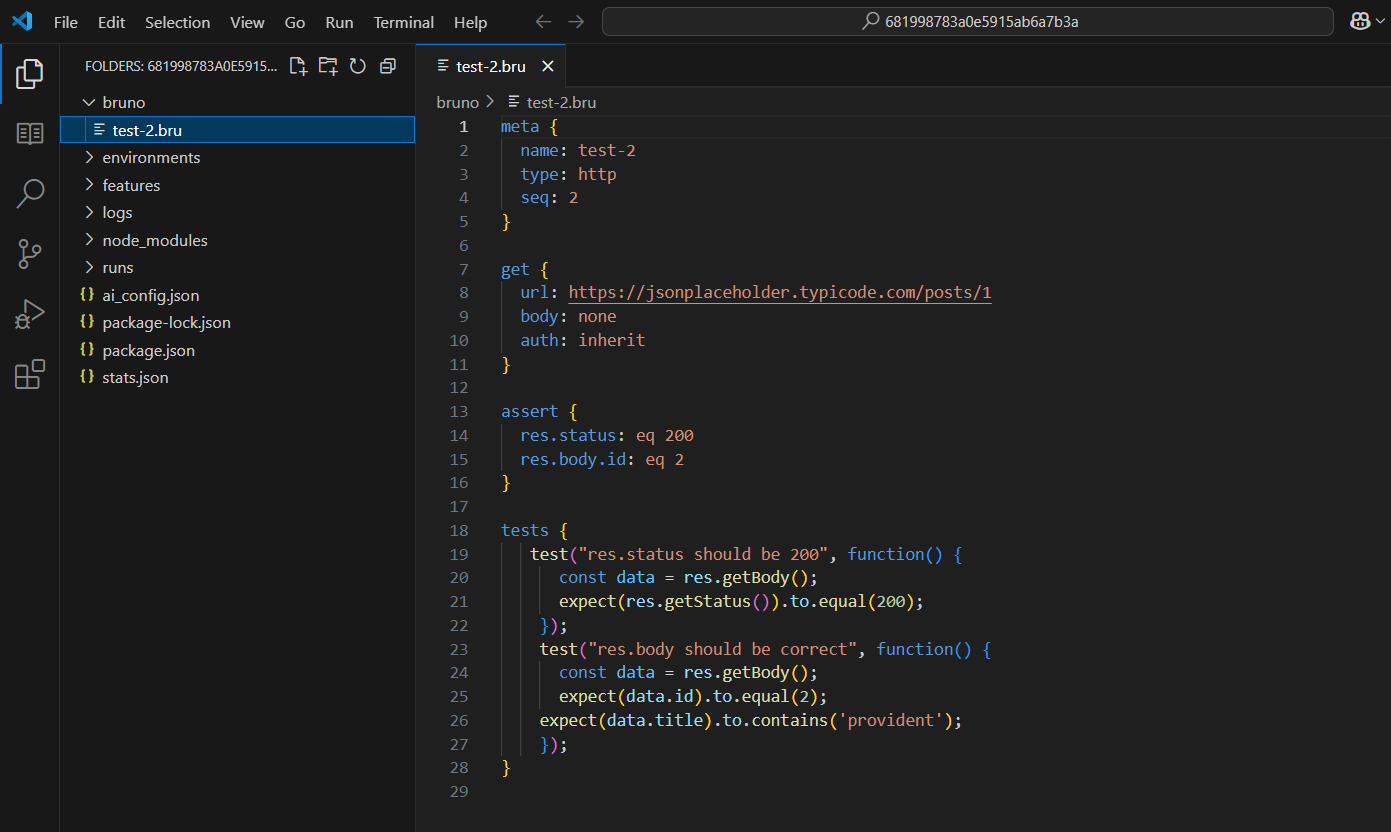Viewport: 1391px width, 832px height.
Task: Refresh the explorer file tree
Action: pyautogui.click(x=358, y=66)
